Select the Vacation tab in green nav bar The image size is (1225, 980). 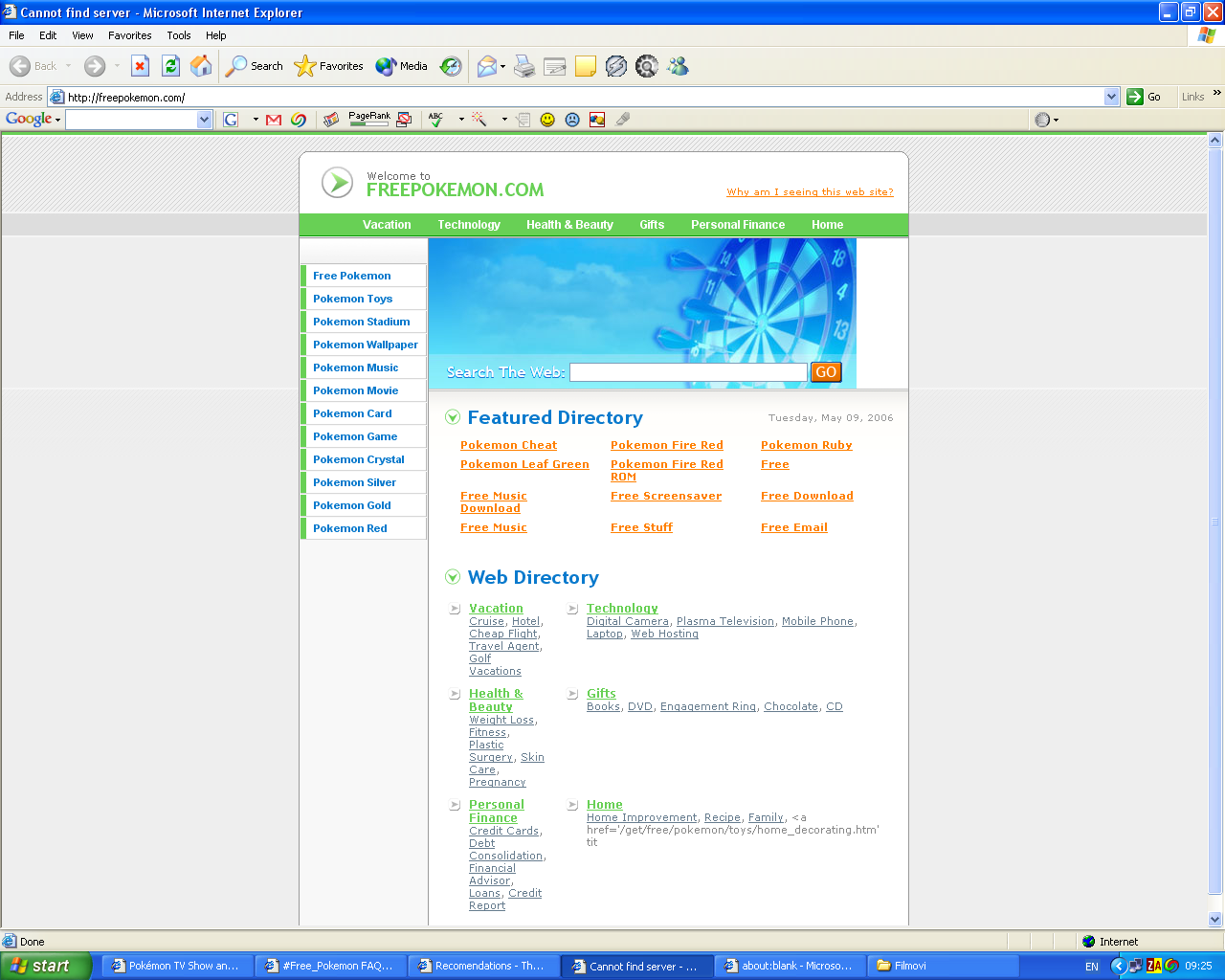pos(387,225)
